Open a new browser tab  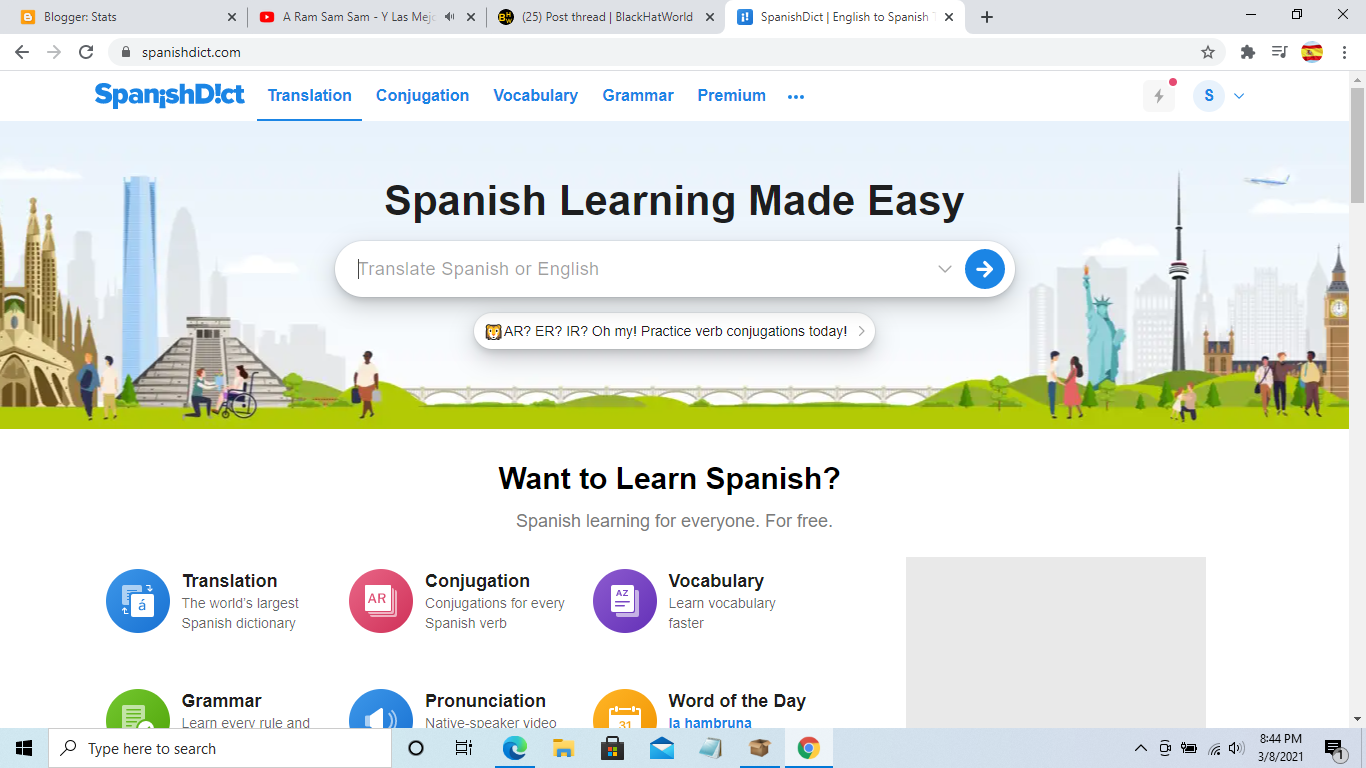click(987, 17)
